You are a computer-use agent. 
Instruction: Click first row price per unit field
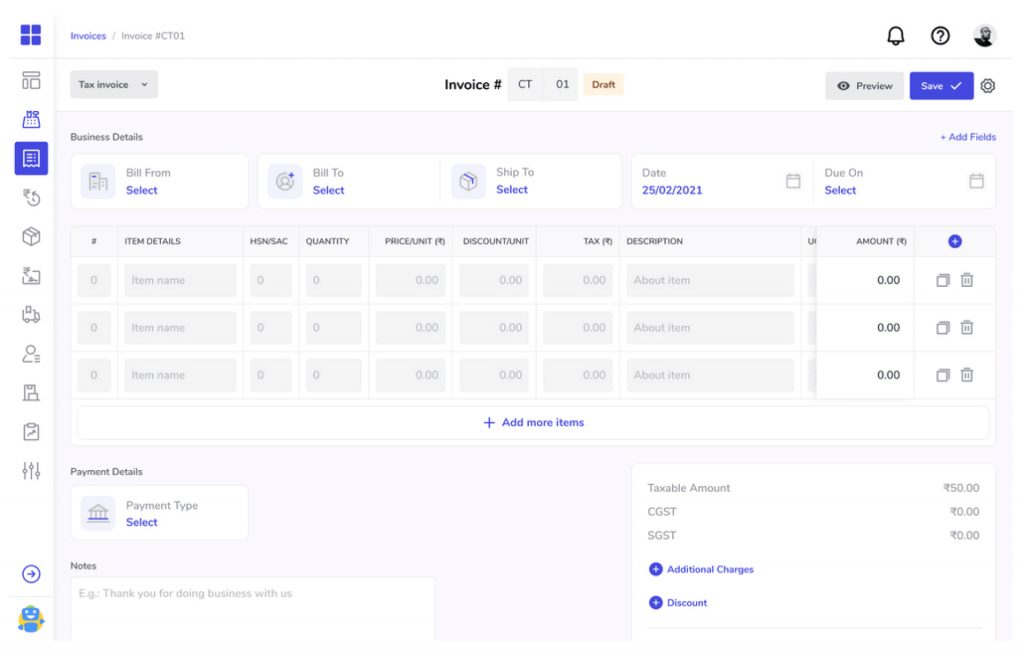410,280
